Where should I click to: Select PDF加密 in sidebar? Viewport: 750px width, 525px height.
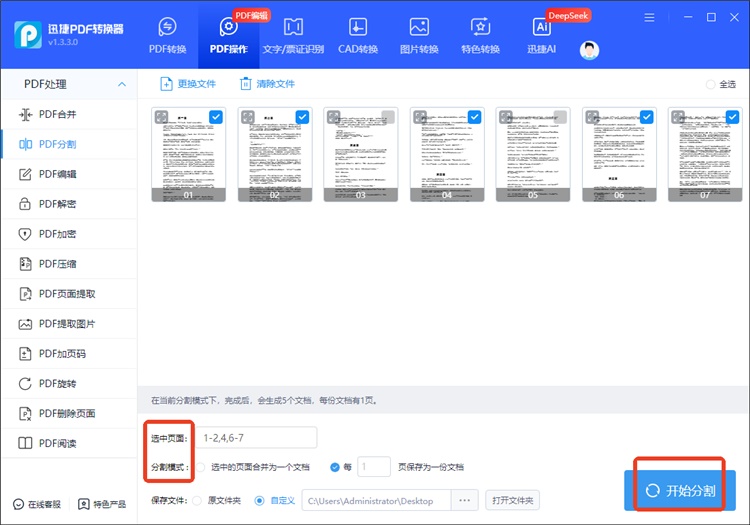[69, 234]
